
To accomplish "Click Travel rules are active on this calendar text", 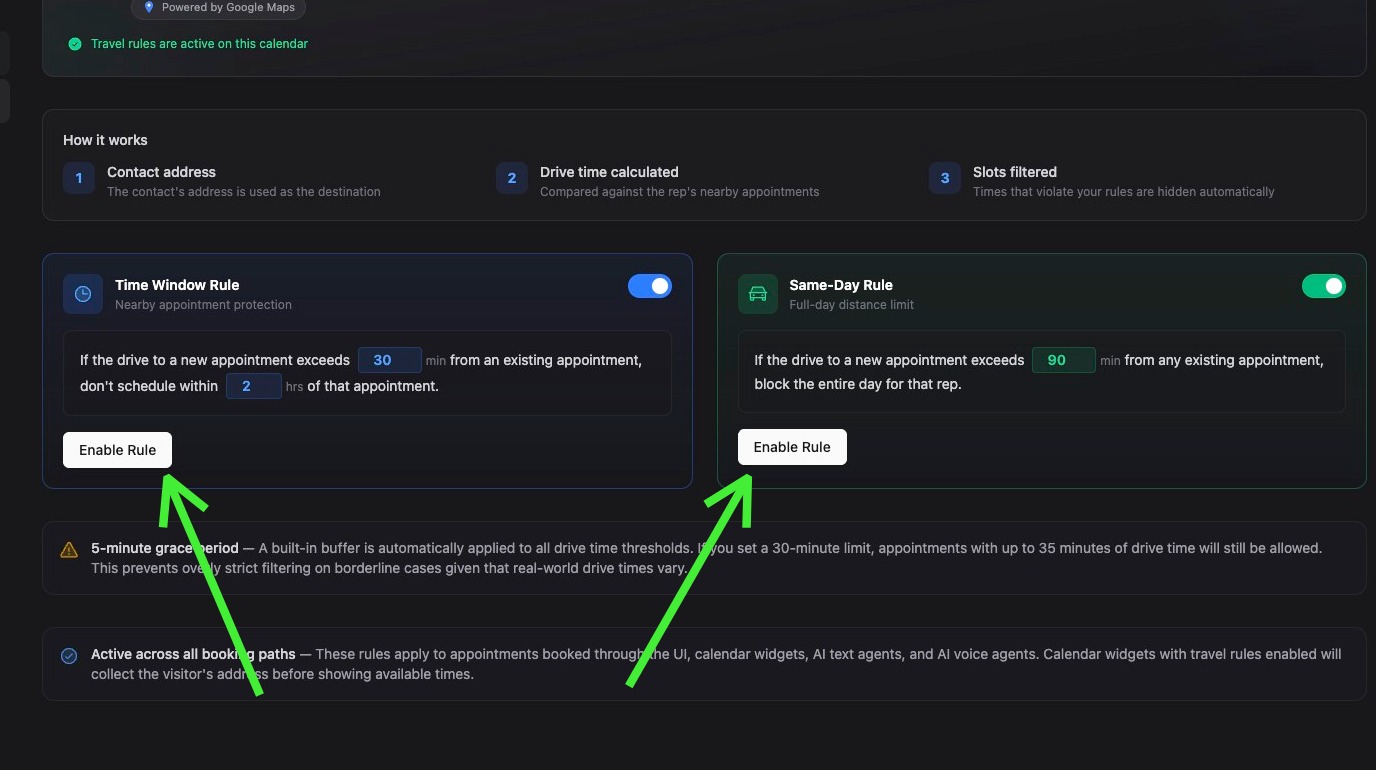I will pos(199,44).
